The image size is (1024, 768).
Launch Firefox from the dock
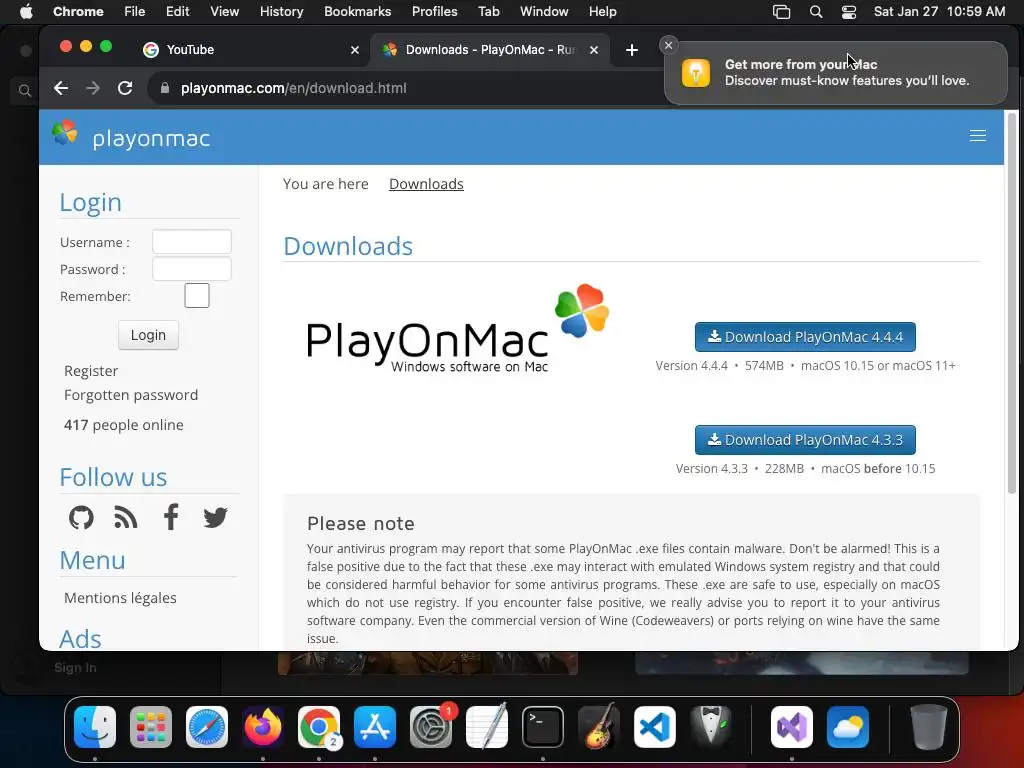[263, 727]
